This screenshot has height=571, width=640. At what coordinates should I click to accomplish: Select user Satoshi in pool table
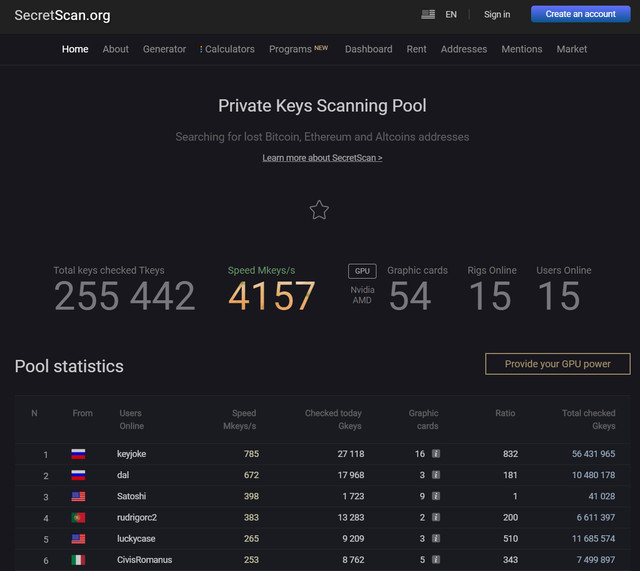[x=131, y=496]
